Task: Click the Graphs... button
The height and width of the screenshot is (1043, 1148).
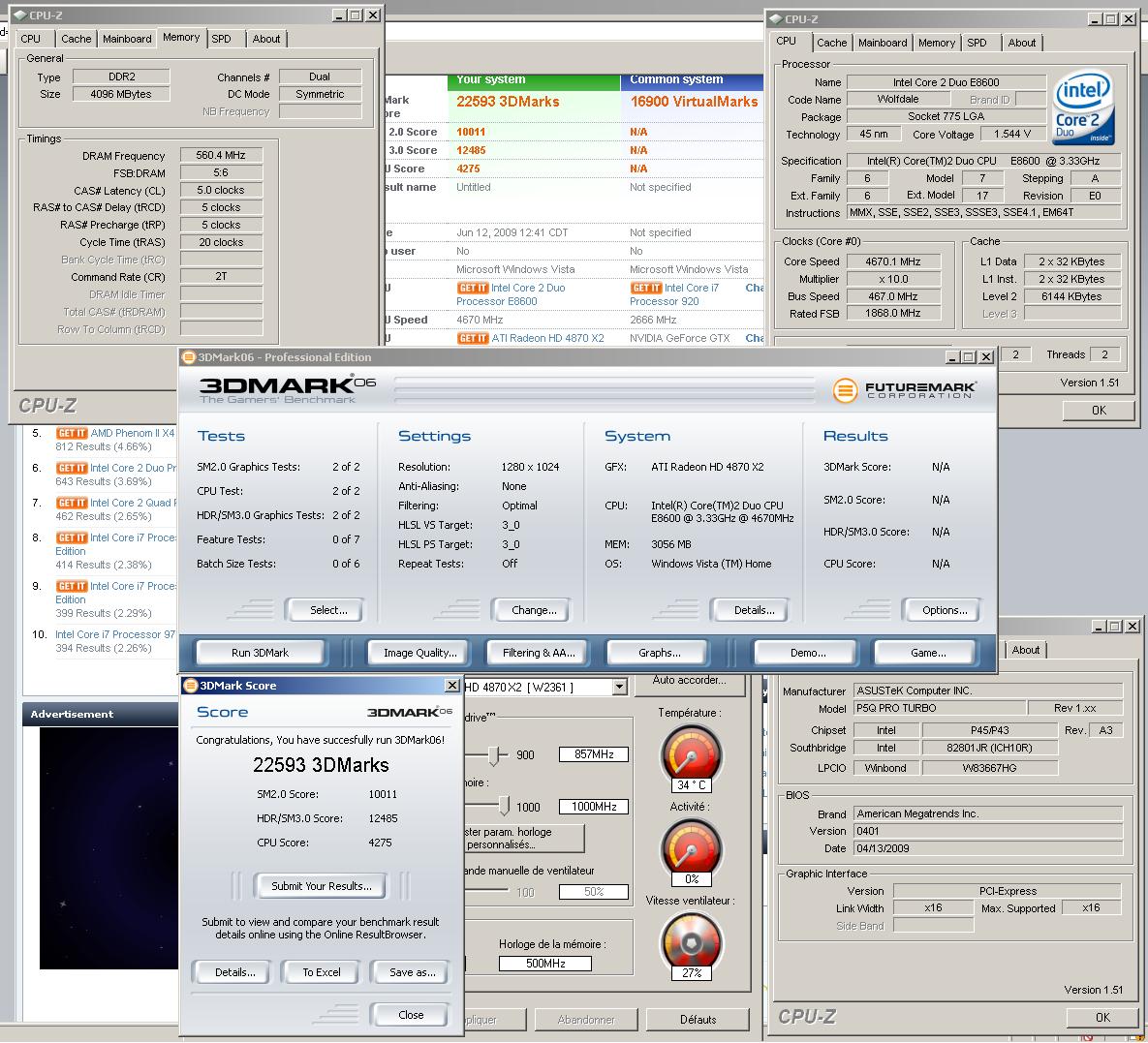Action: coord(659,652)
